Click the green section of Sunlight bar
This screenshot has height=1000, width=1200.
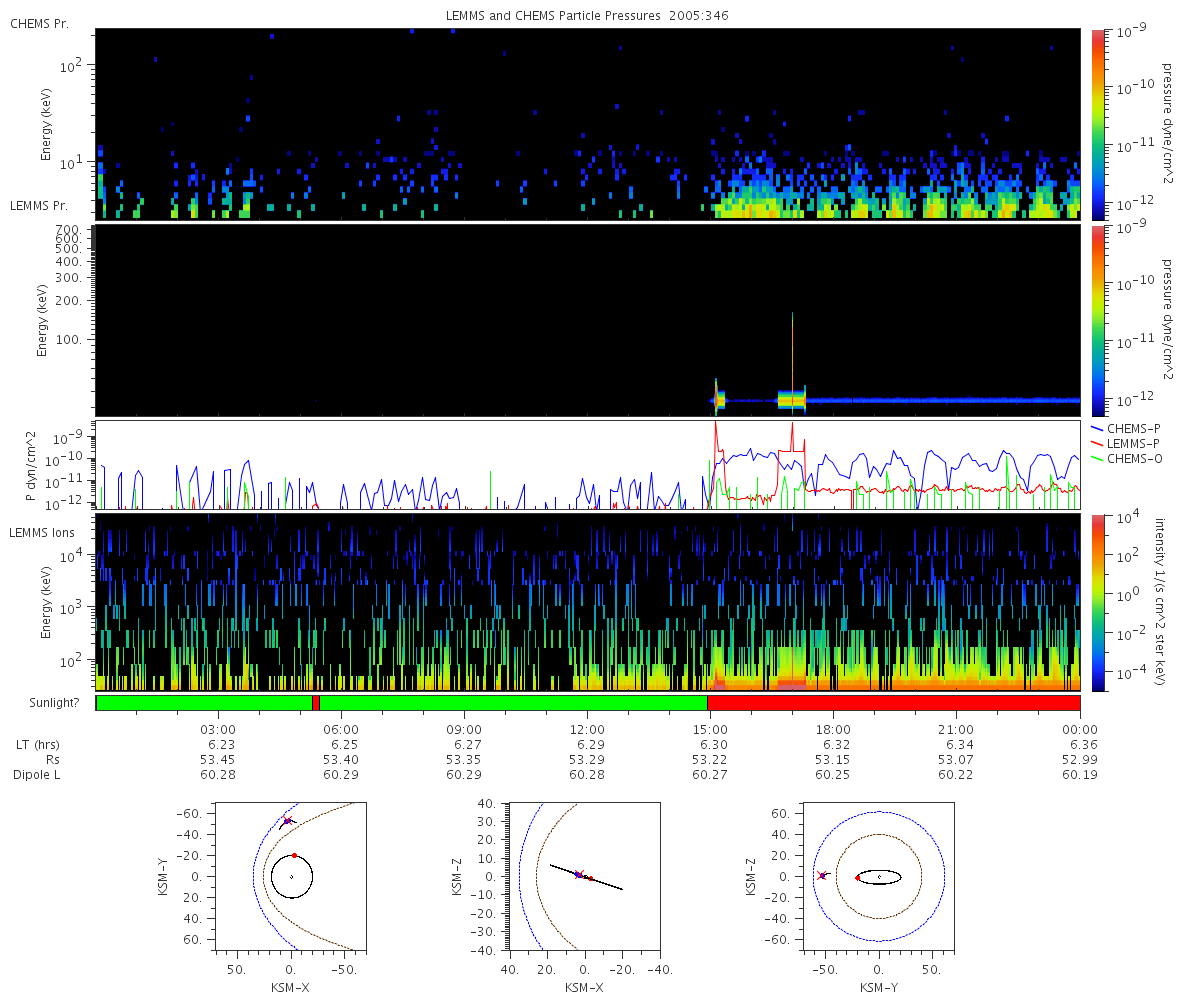(x=514, y=703)
